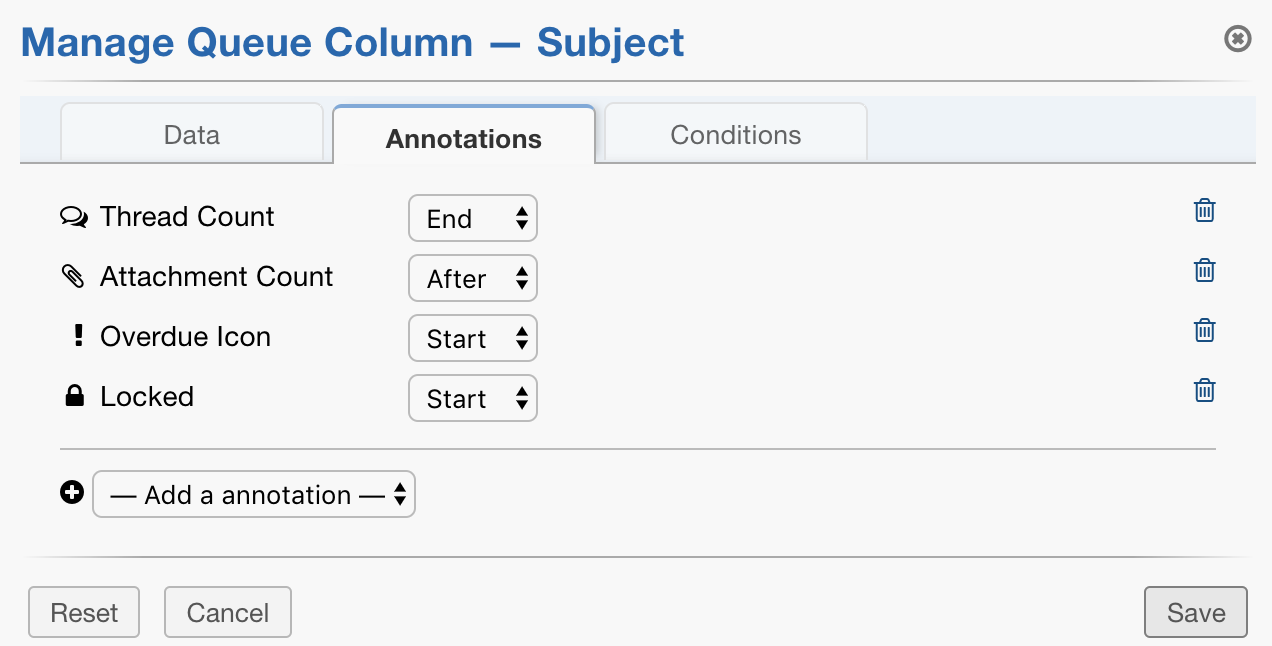This screenshot has height=646, width=1272.
Task: Open the Thread Count position dropdown showing End
Action: (x=472, y=217)
